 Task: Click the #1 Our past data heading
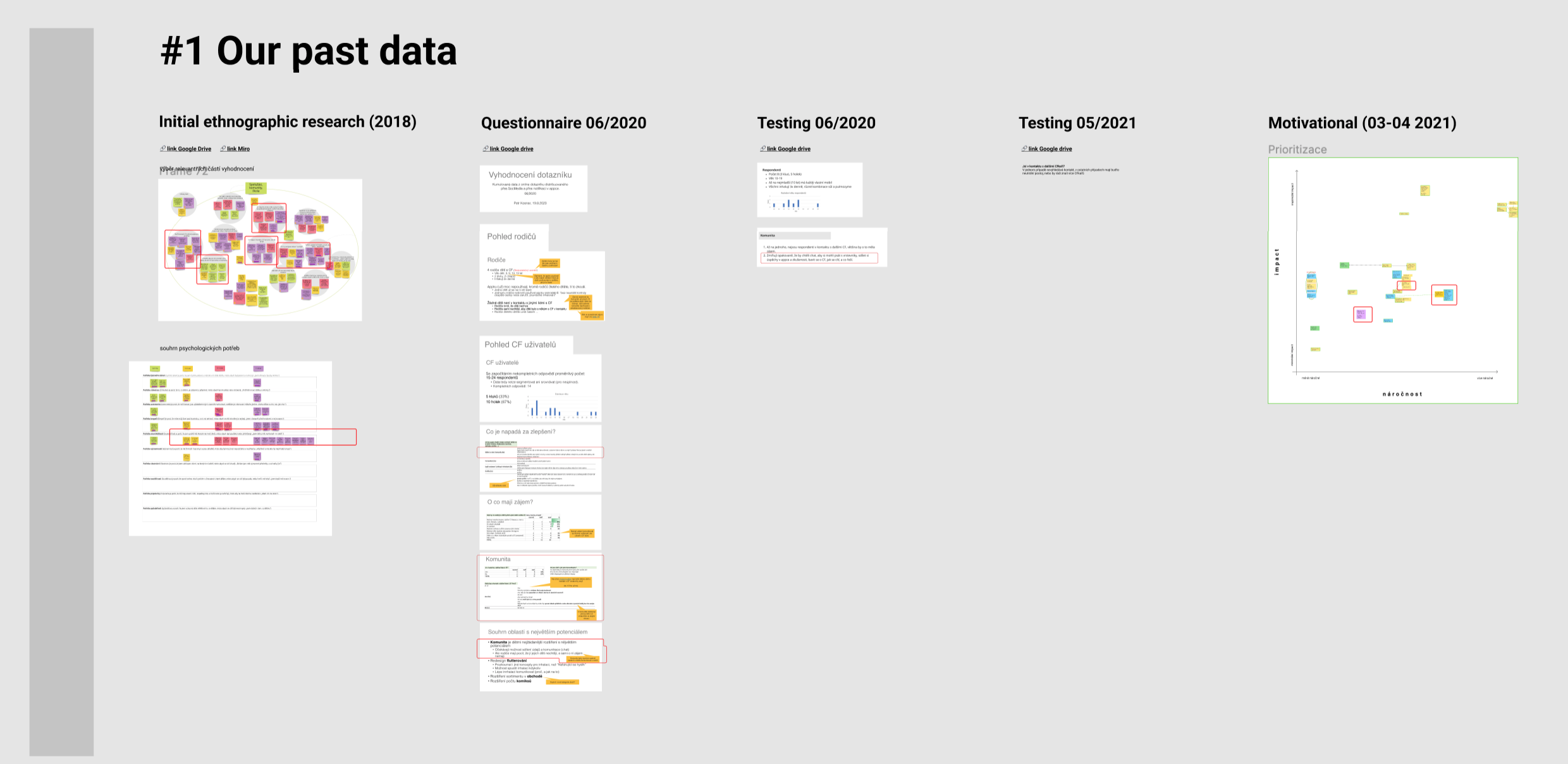[309, 51]
